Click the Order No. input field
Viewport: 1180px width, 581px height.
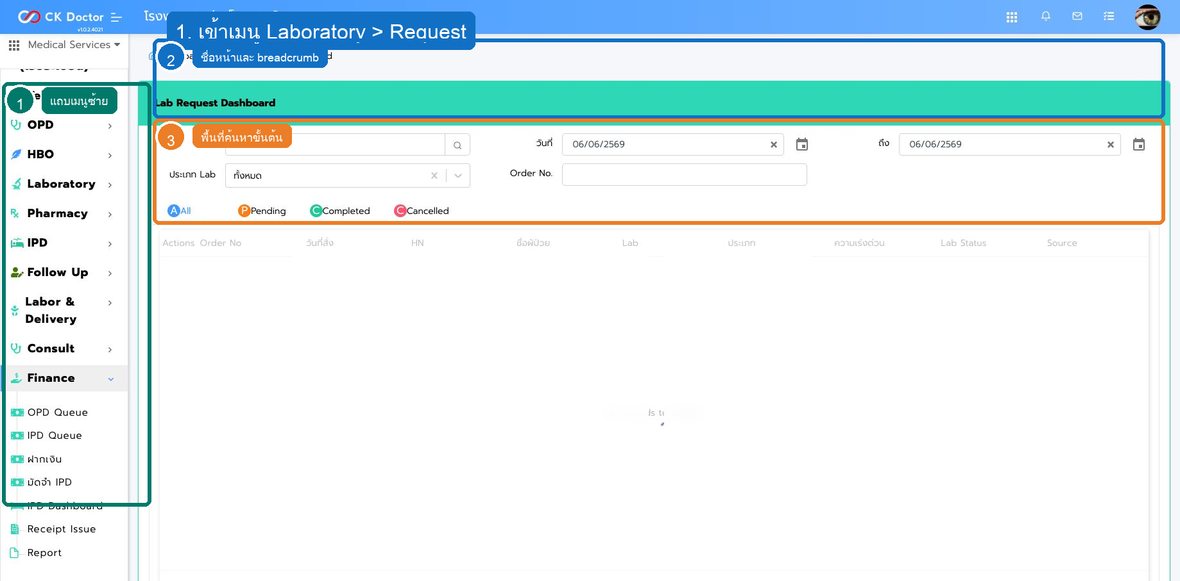pos(684,175)
